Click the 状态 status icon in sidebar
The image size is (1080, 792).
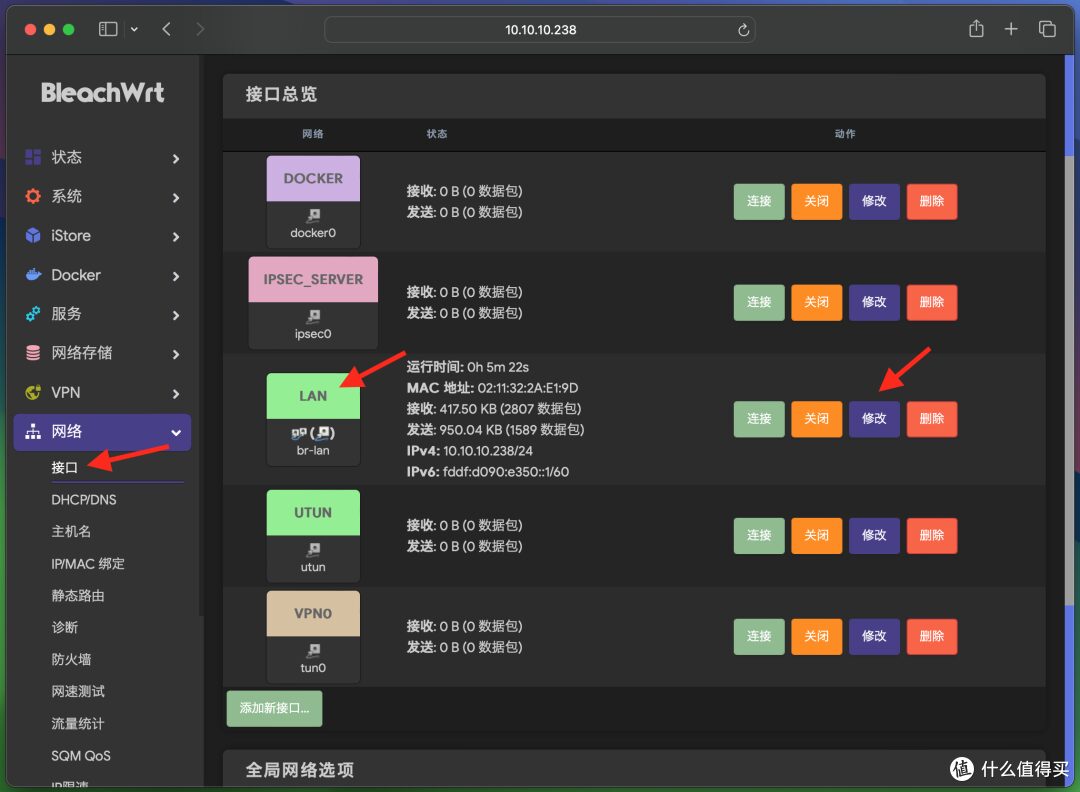(x=30, y=157)
